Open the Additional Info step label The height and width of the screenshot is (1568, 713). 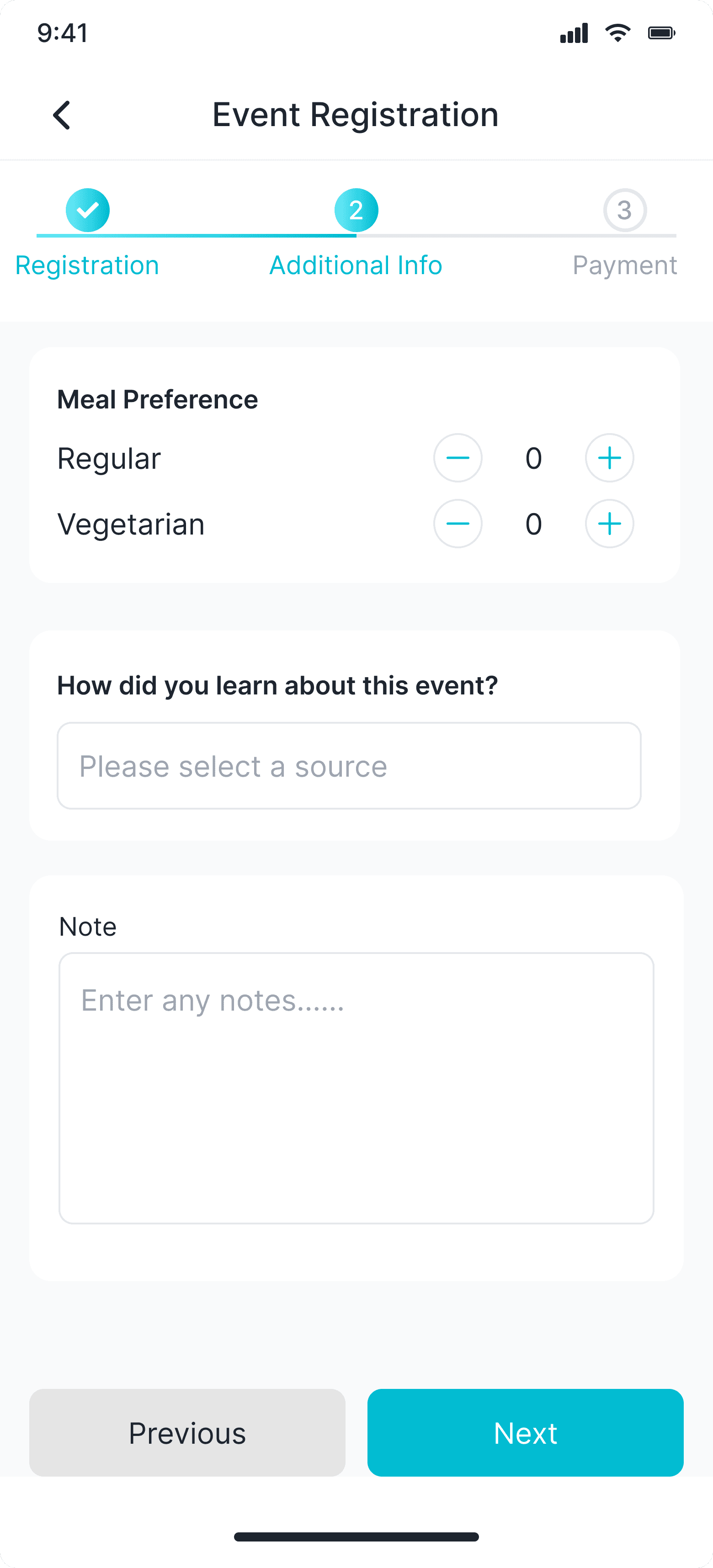point(356,265)
